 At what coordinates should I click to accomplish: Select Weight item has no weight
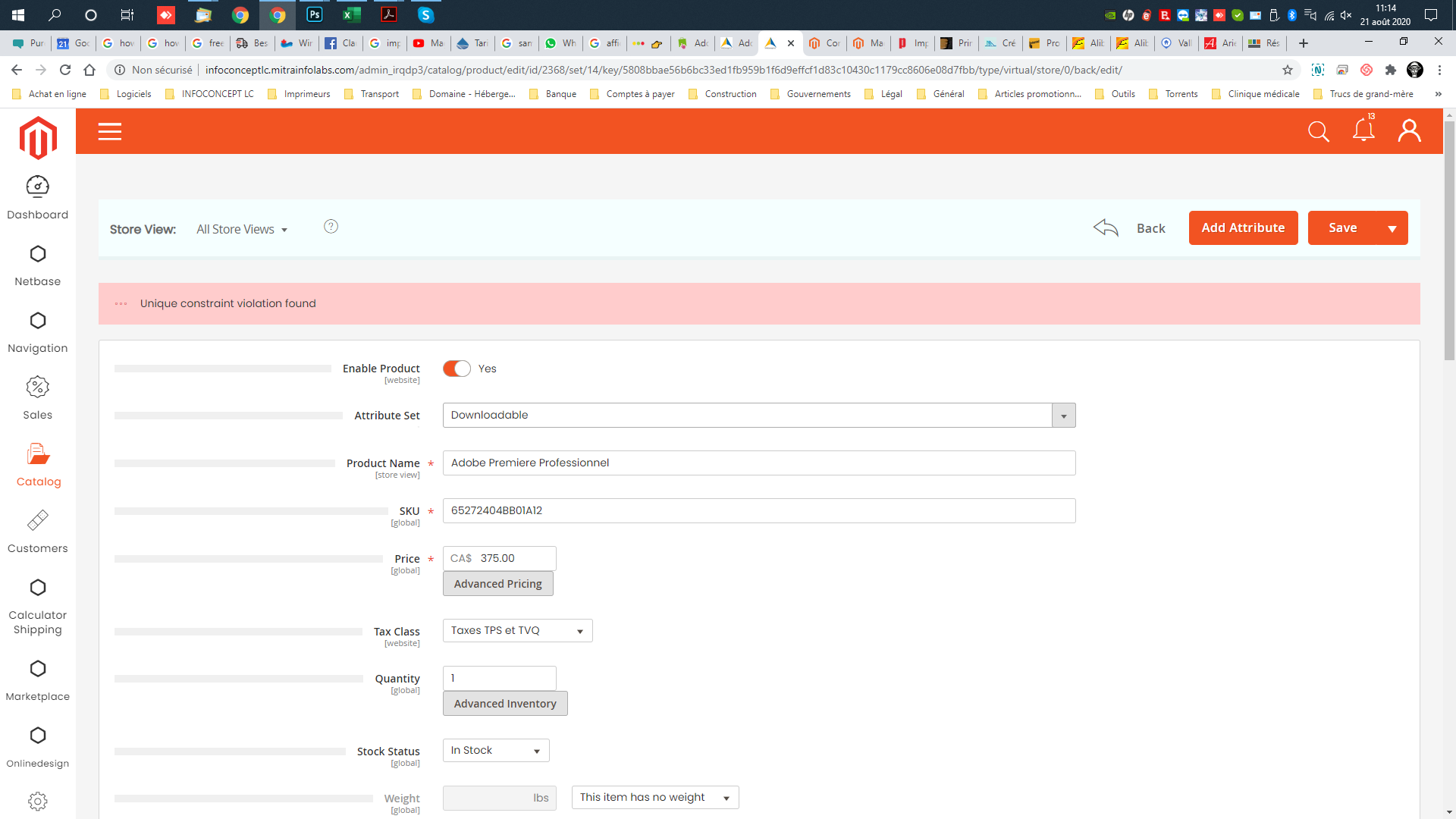[653, 797]
